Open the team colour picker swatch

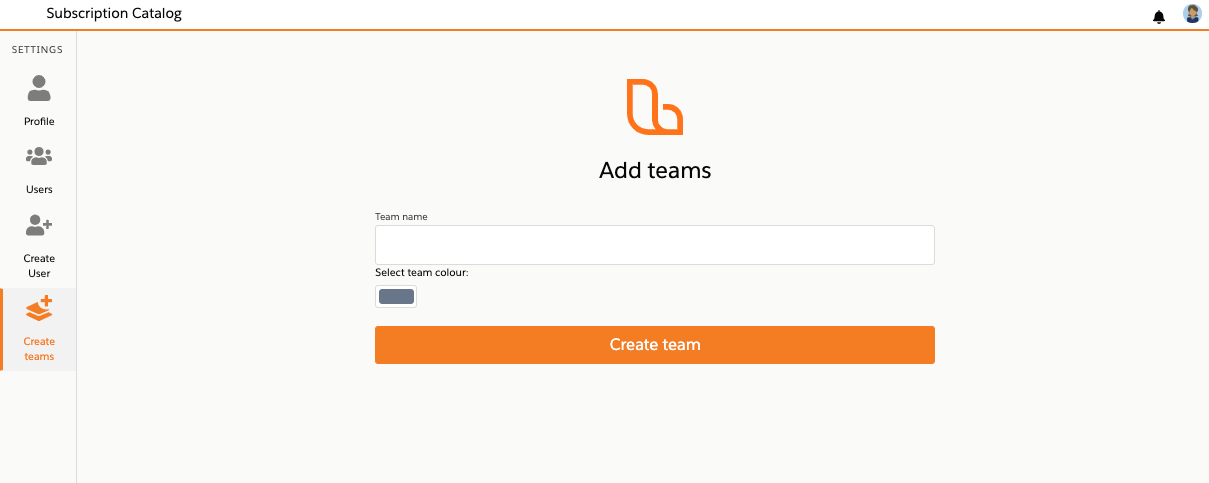(396, 297)
